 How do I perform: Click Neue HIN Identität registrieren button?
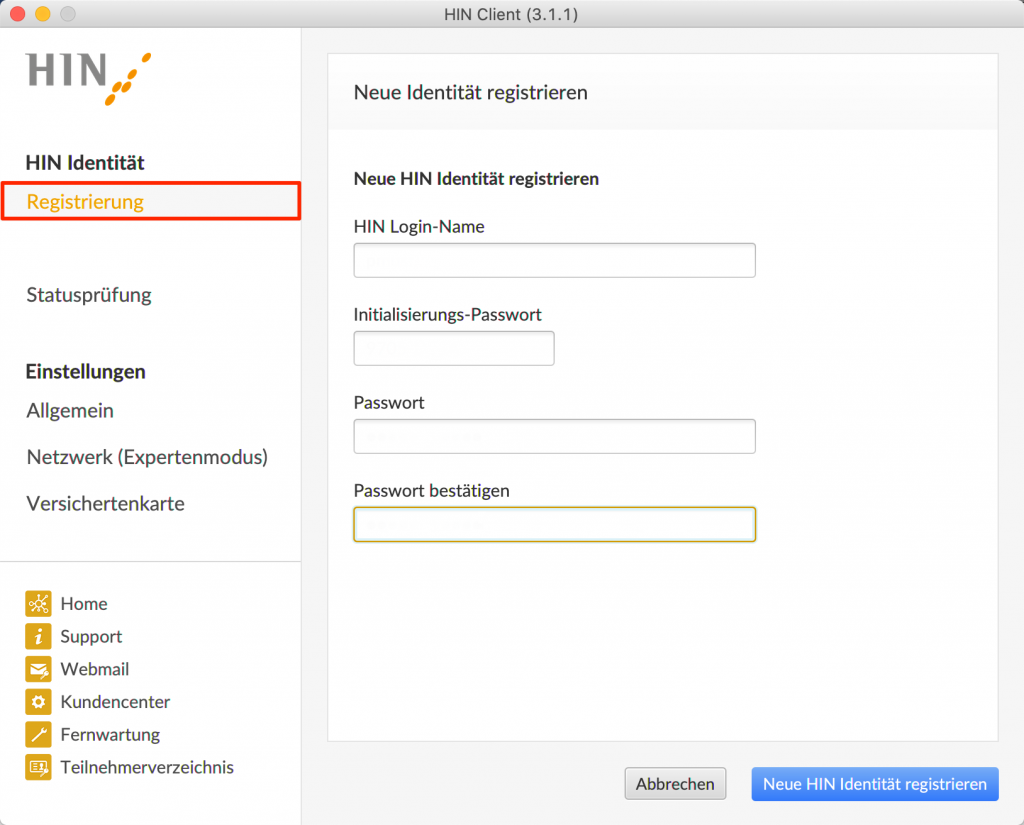(874, 784)
